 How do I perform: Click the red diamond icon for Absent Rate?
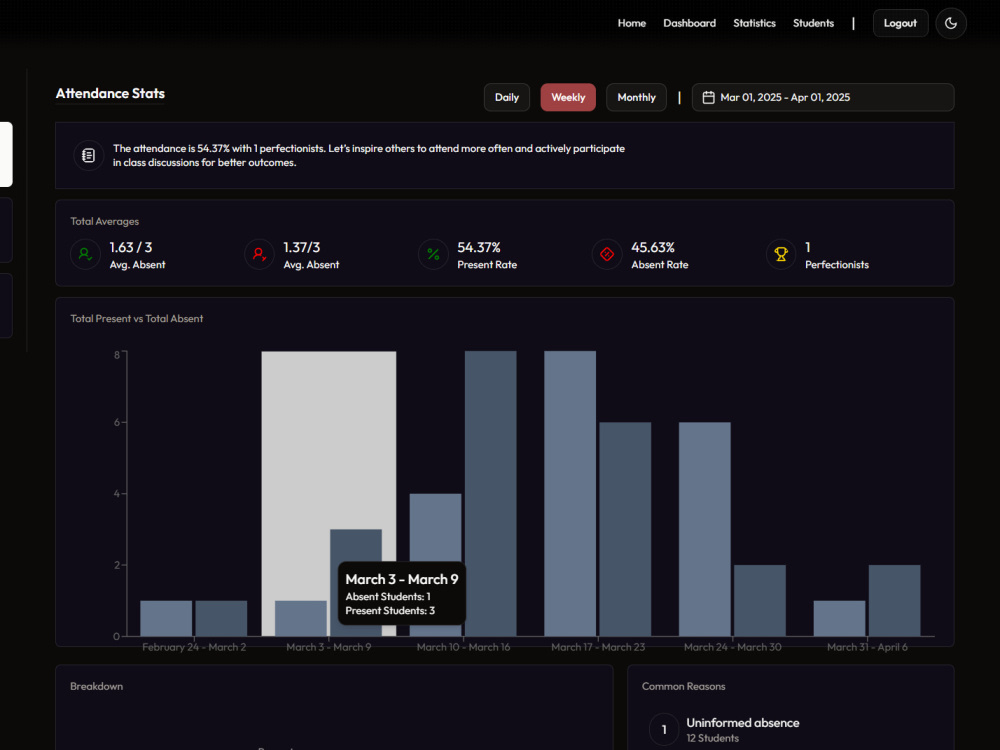click(607, 254)
